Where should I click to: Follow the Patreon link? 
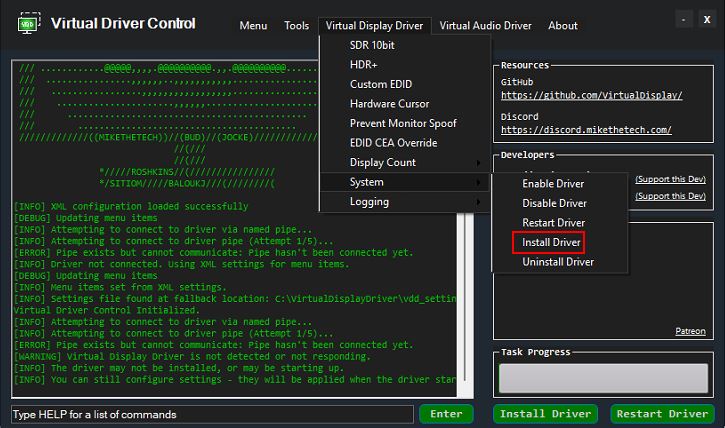click(x=690, y=331)
